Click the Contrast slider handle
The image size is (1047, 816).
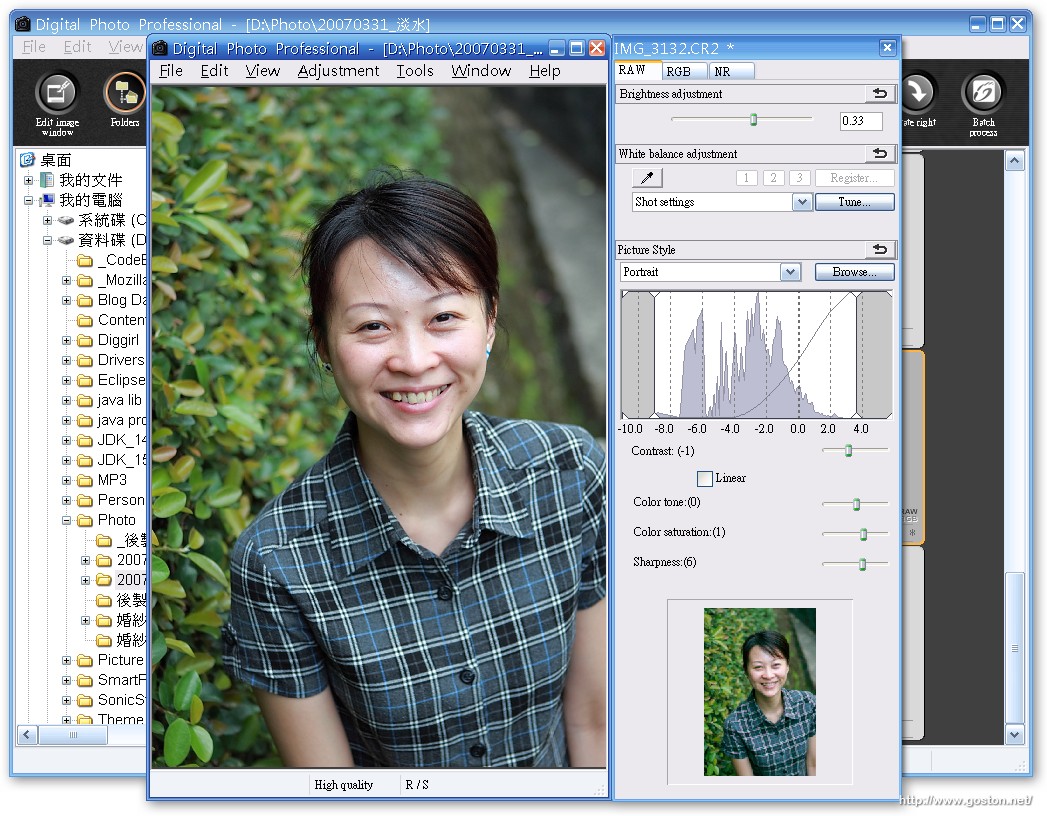tap(849, 451)
